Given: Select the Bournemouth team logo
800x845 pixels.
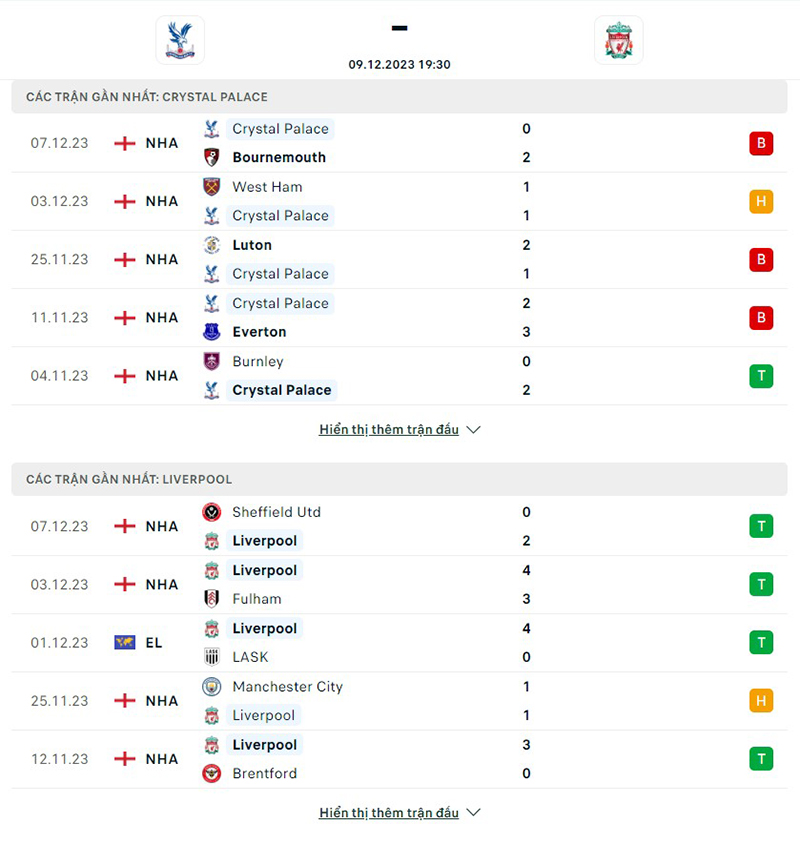Looking at the screenshot, I should (211, 157).
